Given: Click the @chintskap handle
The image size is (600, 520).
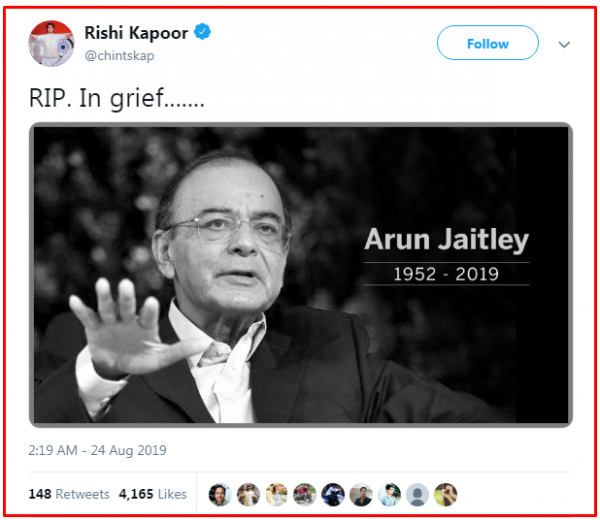Looking at the screenshot, I should pos(119,56).
